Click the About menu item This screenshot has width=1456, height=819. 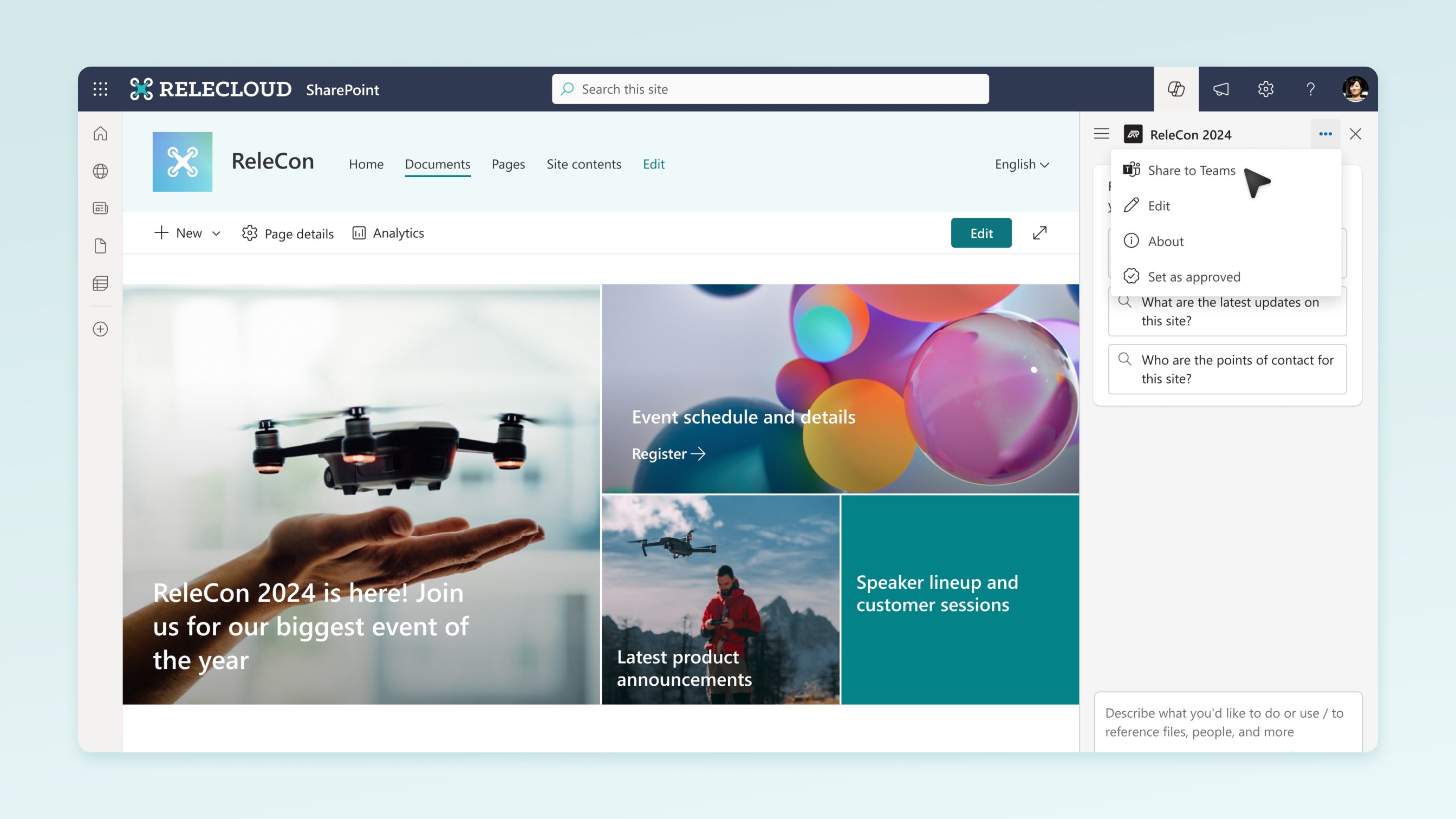[x=1165, y=240]
